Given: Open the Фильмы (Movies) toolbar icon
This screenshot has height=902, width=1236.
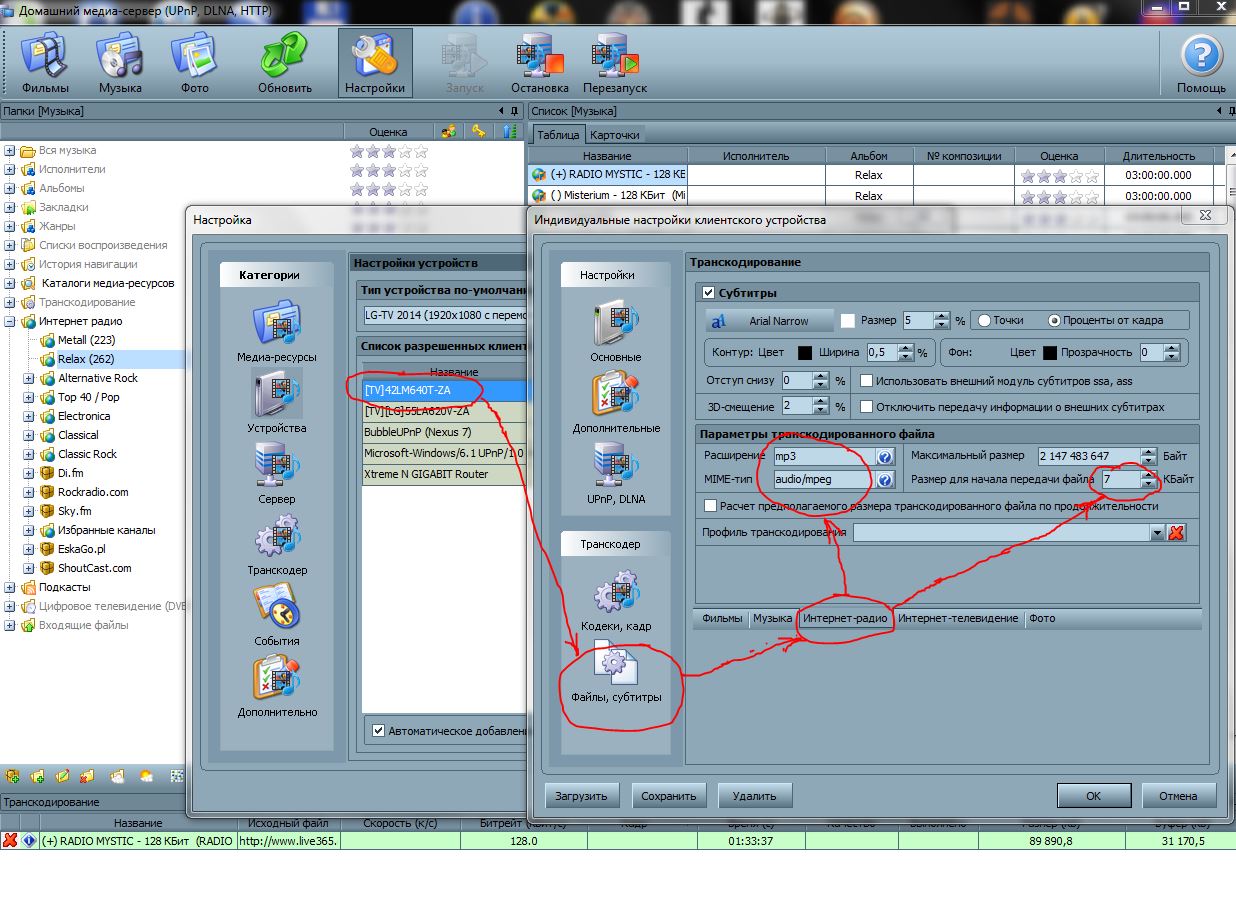Looking at the screenshot, I should [45, 62].
